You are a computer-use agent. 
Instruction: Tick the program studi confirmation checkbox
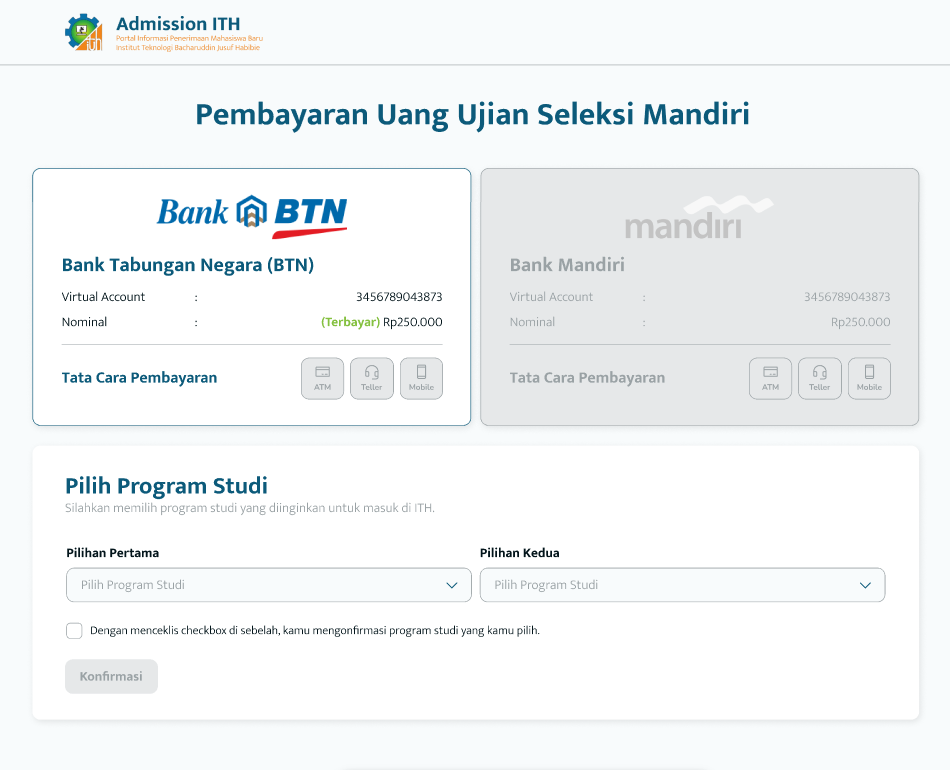(74, 631)
